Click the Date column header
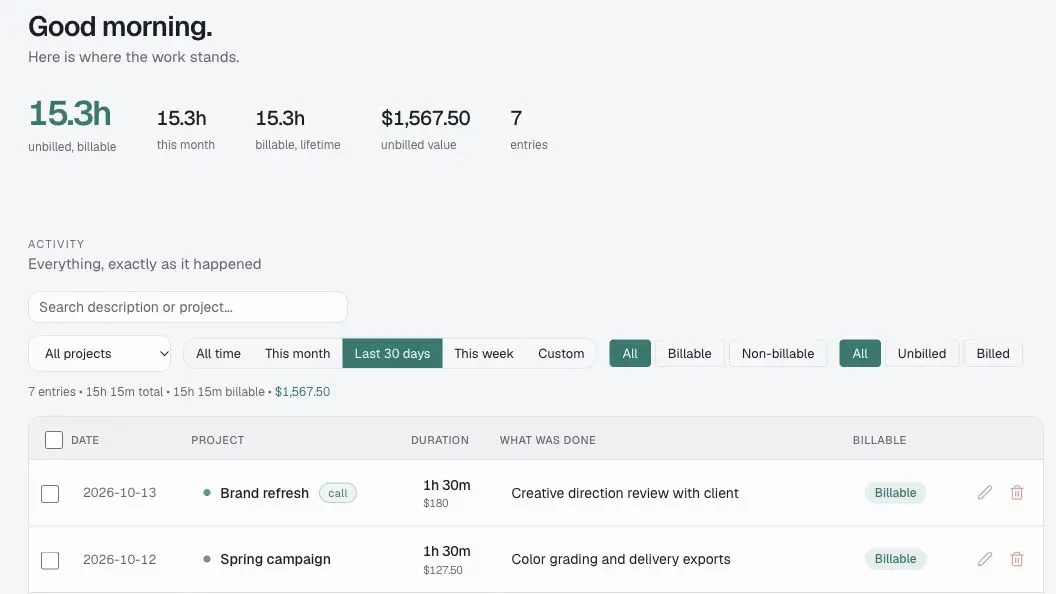This screenshot has height=594, width=1056. coord(85,440)
